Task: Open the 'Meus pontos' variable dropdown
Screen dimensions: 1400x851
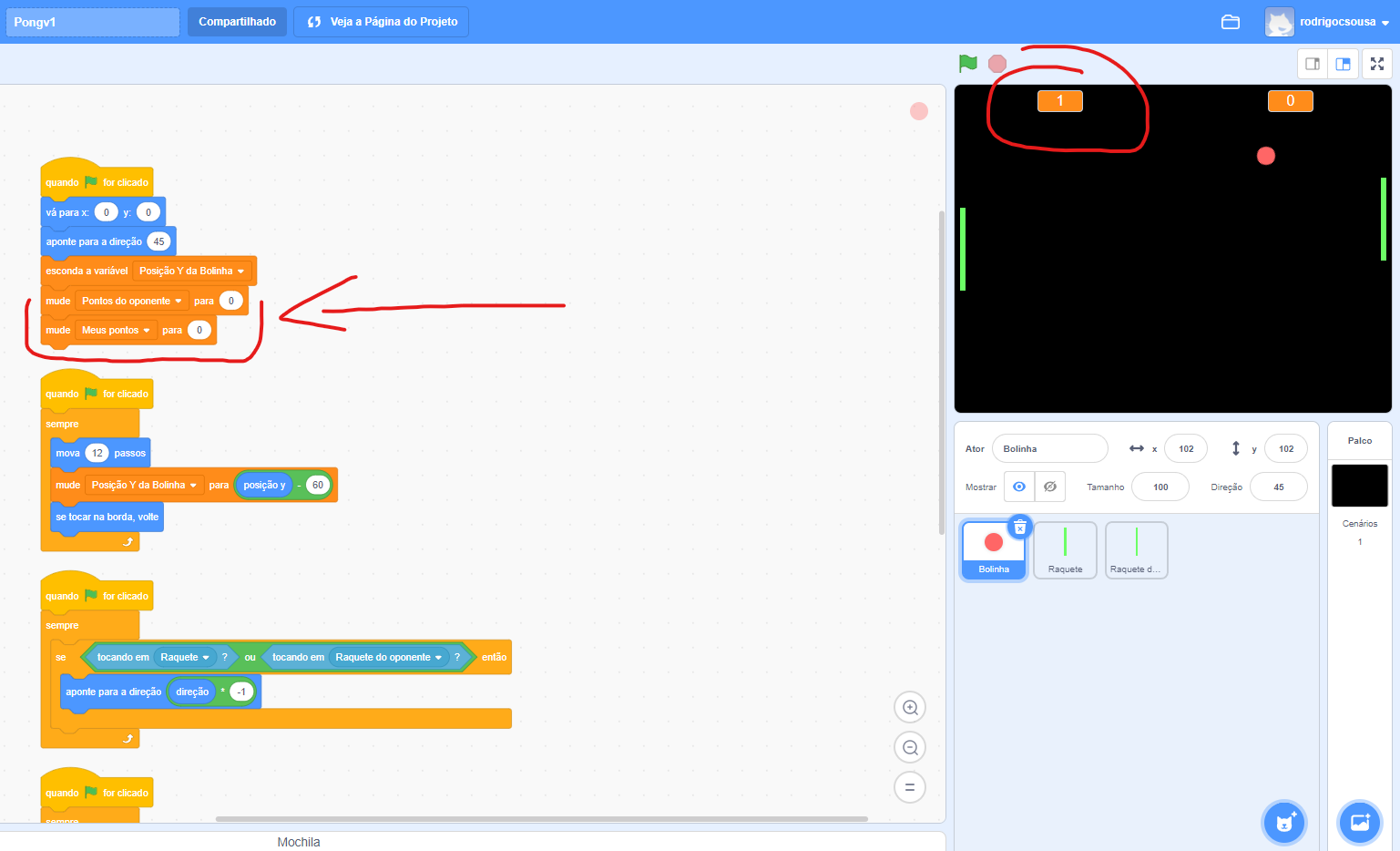Action: [x=116, y=330]
